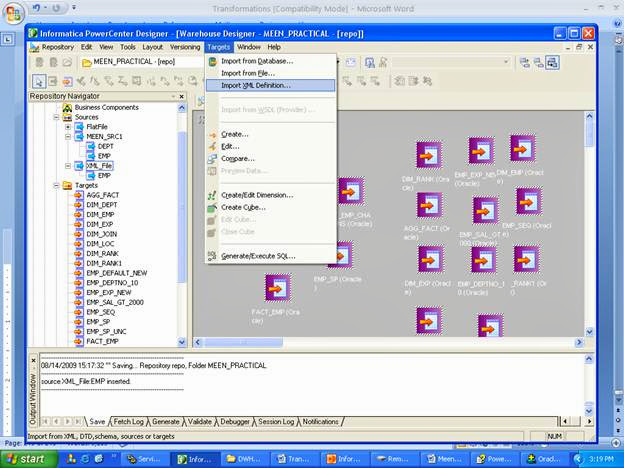Click the DIM_RANK target icon in workspace
This screenshot has height=468, width=624.
coord(429,155)
